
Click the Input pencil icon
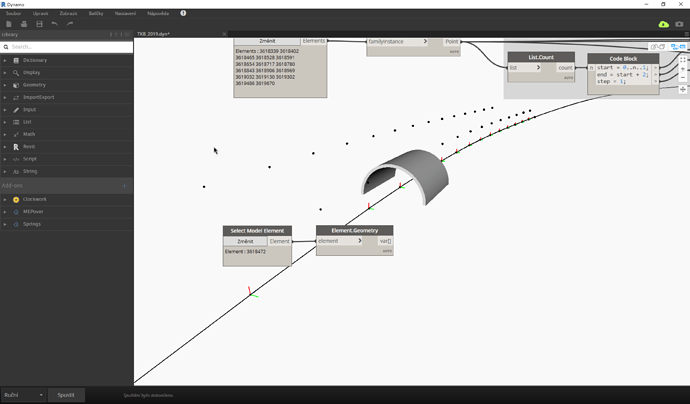pyautogui.click(x=16, y=110)
